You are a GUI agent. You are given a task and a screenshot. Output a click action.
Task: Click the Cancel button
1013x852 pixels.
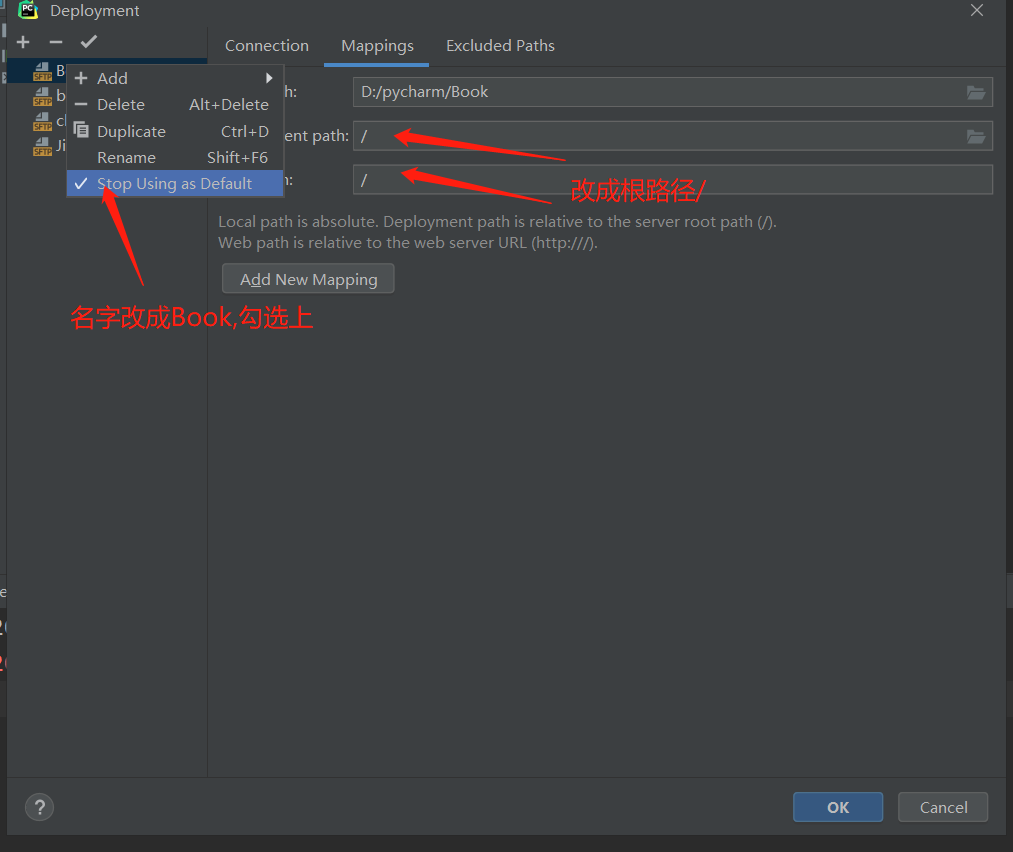(943, 807)
